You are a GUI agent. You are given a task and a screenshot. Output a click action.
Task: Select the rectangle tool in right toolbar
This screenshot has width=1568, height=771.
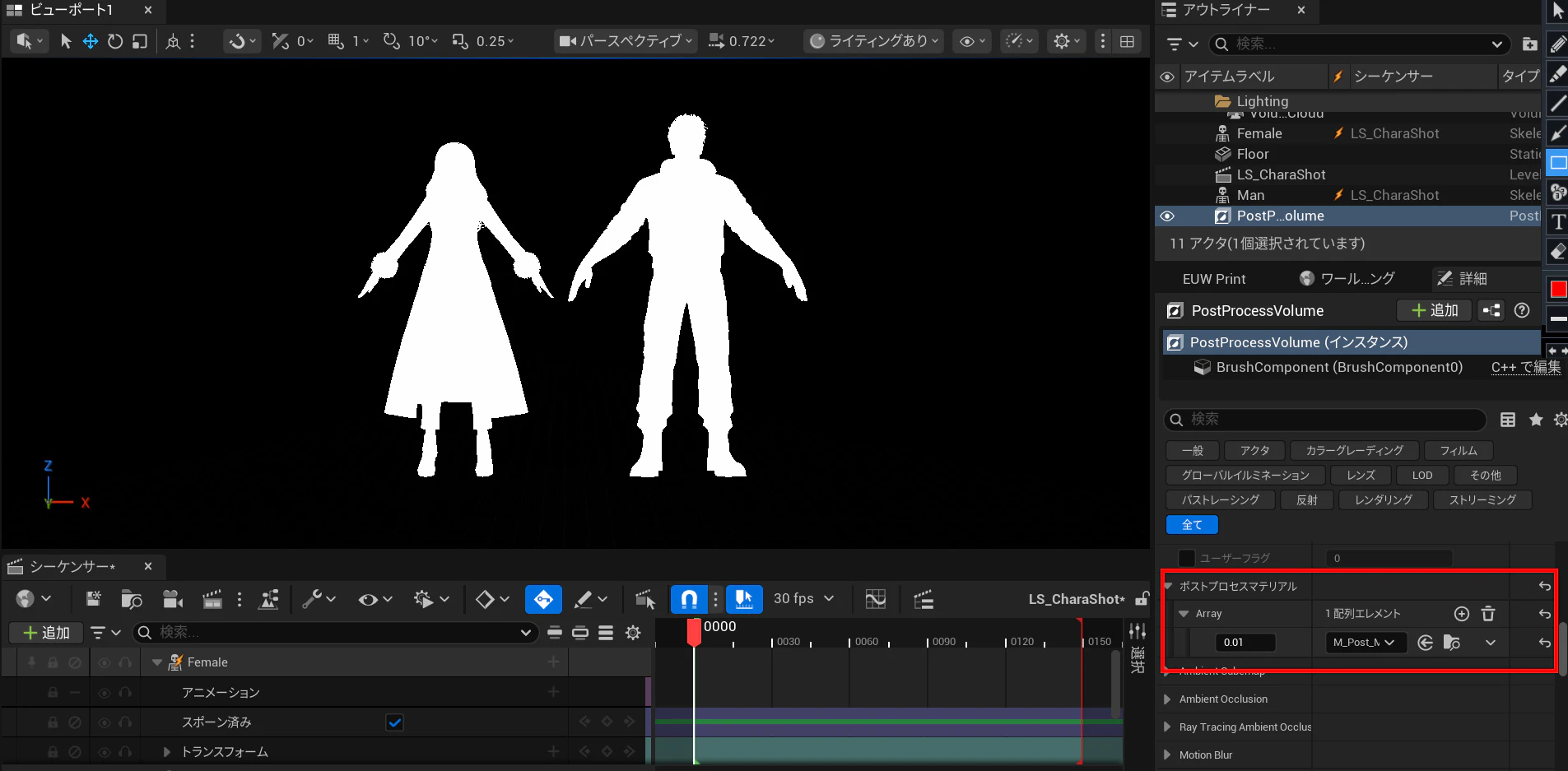tap(1558, 163)
